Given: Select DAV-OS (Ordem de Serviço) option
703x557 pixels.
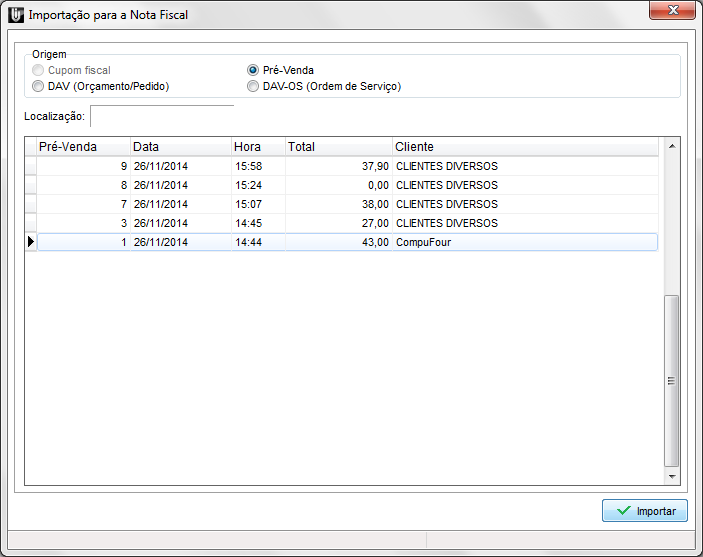Looking at the screenshot, I should (253, 87).
